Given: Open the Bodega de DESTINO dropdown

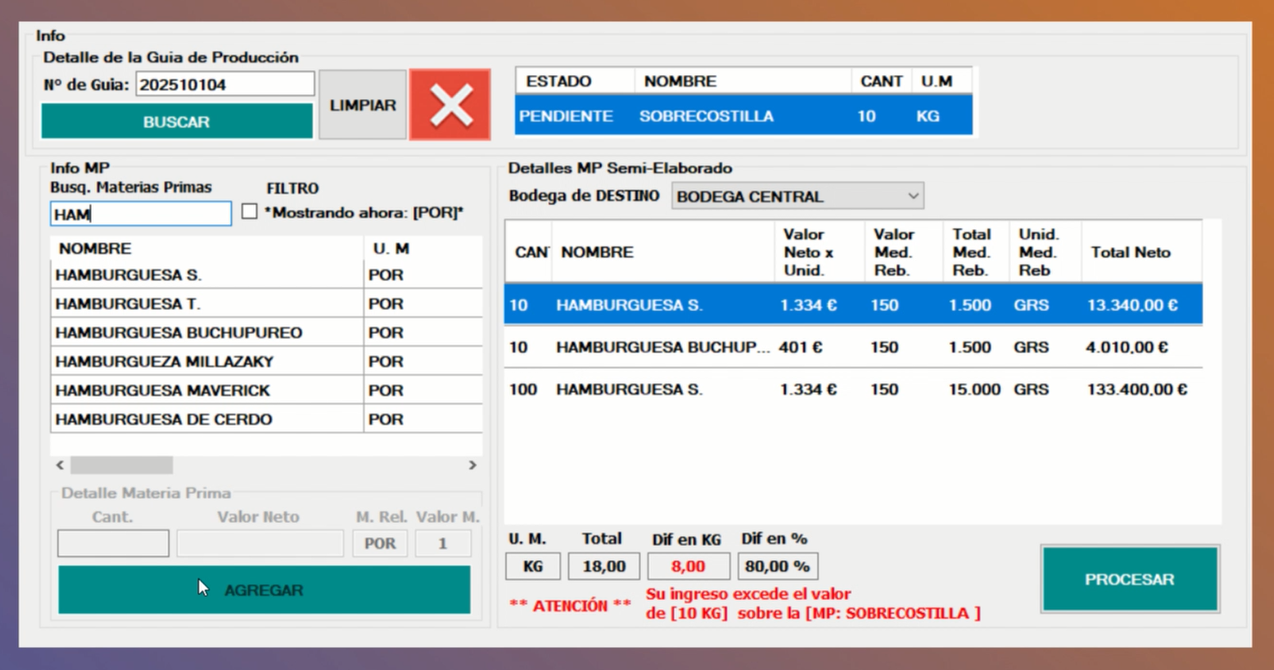Looking at the screenshot, I should pyautogui.click(x=797, y=196).
